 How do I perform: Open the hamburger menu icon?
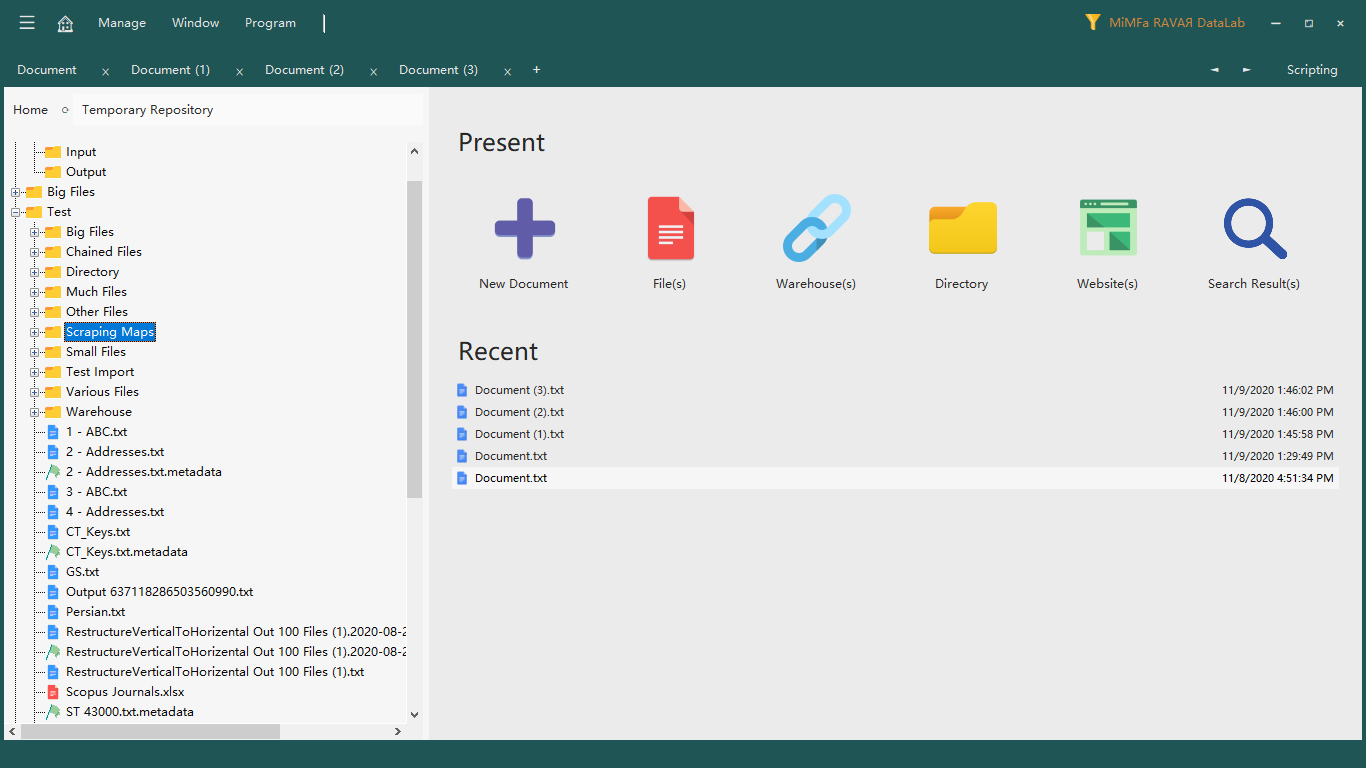point(27,23)
